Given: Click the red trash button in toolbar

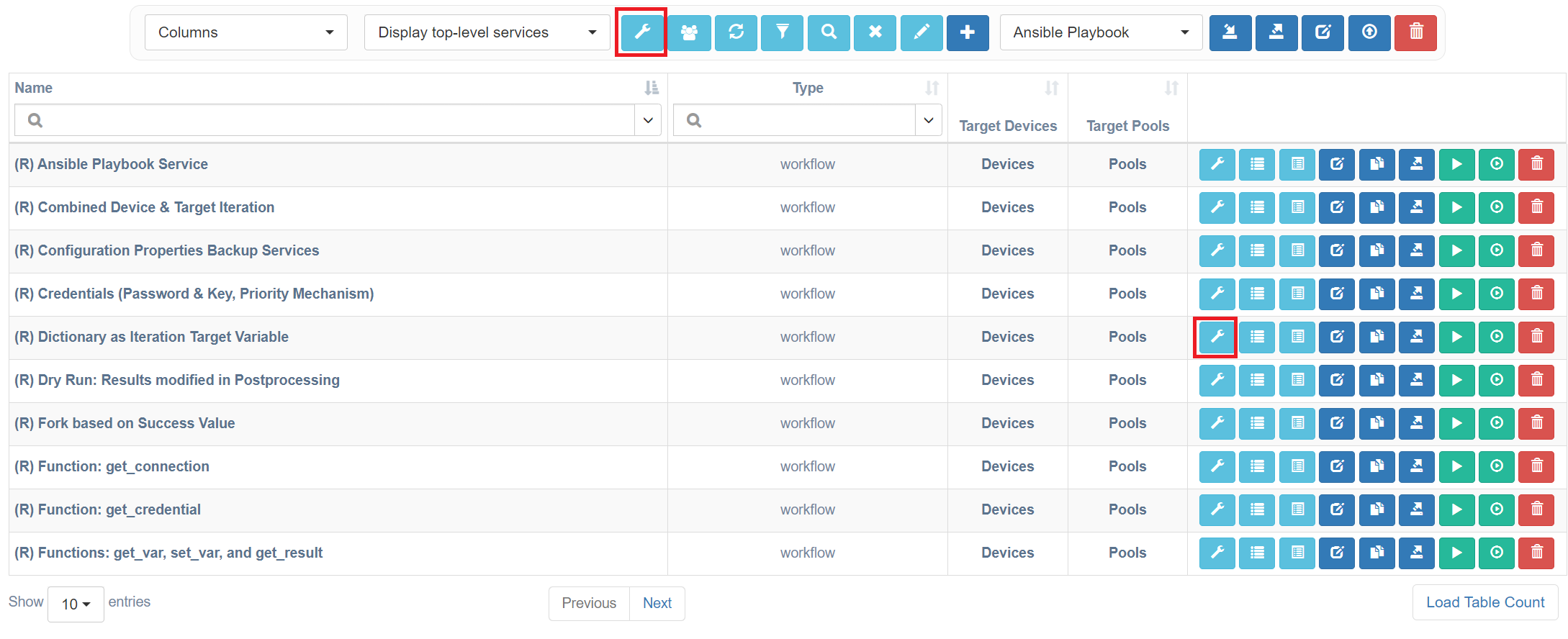Looking at the screenshot, I should click(x=1416, y=32).
